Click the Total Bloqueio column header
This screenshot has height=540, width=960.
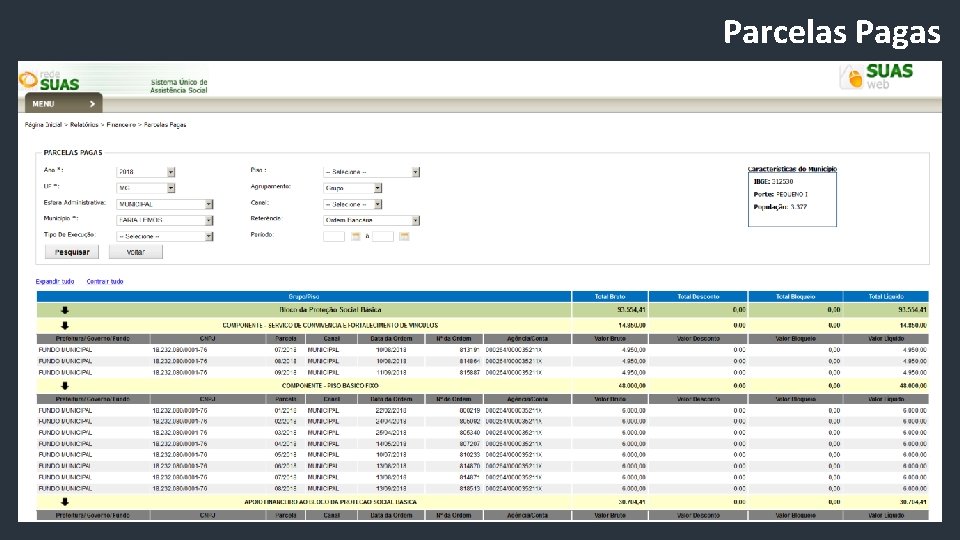pyautogui.click(x=795, y=297)
